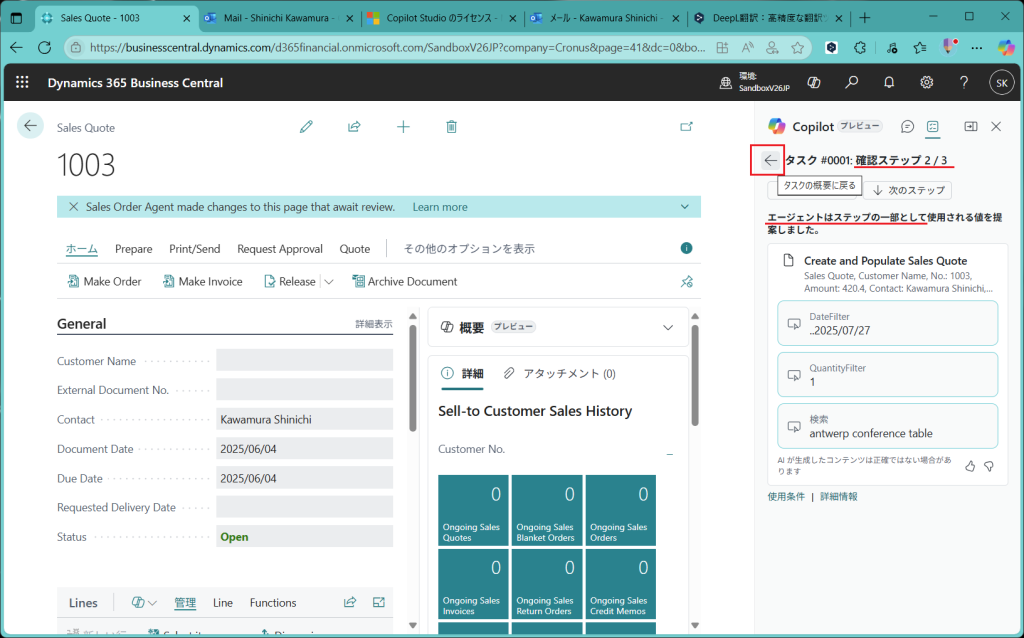Click the 次のステップ button

(908, 190)
